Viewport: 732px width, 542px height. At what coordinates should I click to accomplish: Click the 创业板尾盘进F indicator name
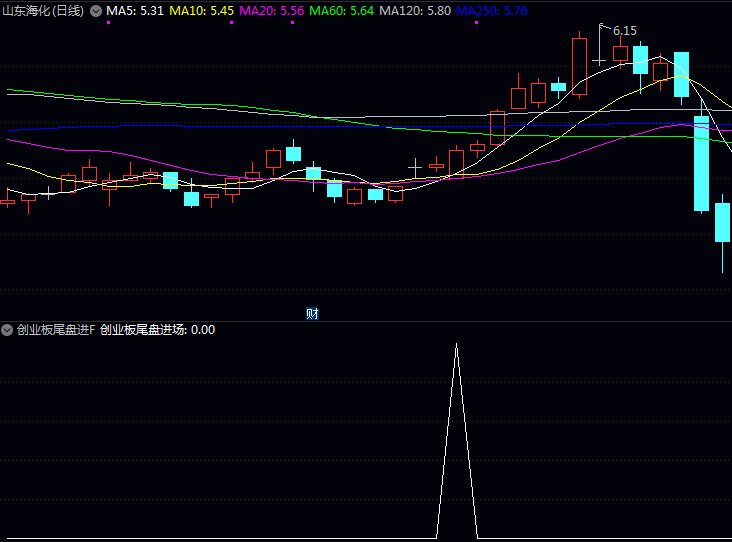click(x=56, y=330)
